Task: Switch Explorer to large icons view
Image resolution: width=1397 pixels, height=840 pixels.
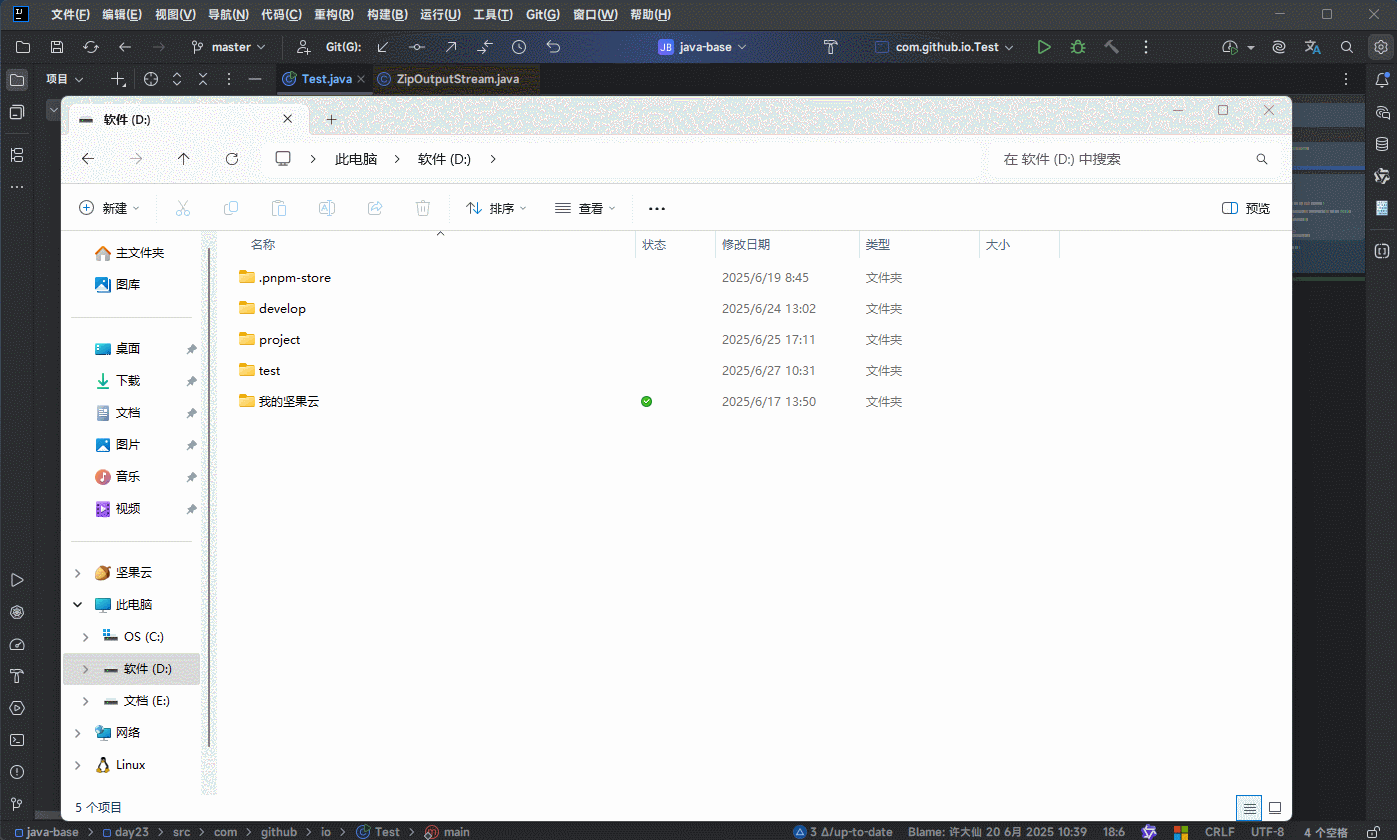Action: tap(1275, 807)
